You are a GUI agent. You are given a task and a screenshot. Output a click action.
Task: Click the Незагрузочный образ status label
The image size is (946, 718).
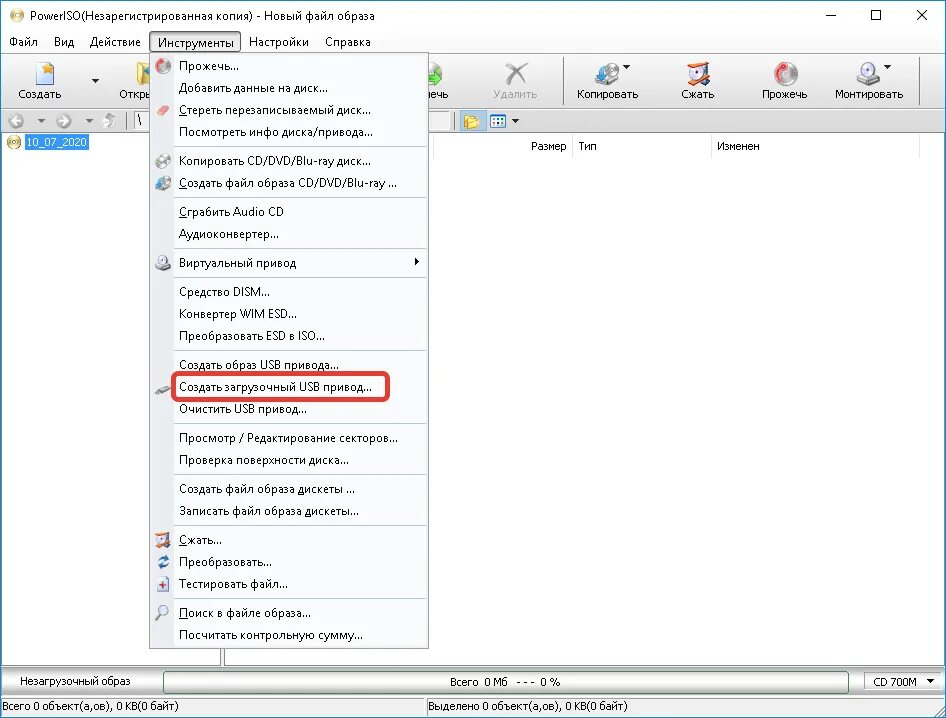[75, 681]
